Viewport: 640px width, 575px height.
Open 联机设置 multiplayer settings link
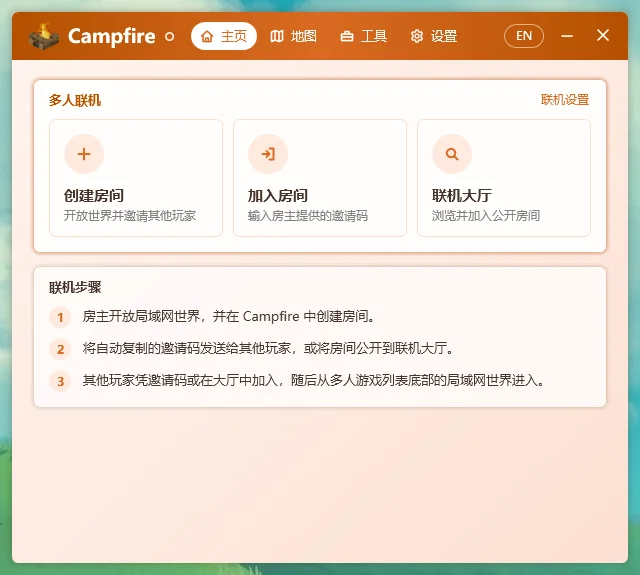pos(565,100)
